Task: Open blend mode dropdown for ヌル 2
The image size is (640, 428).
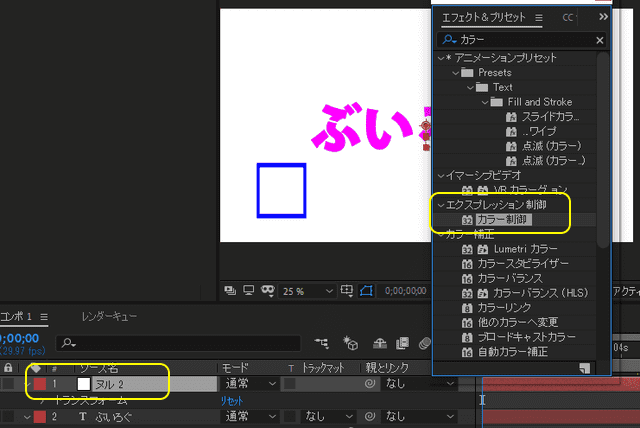Action: coord(250,384)
